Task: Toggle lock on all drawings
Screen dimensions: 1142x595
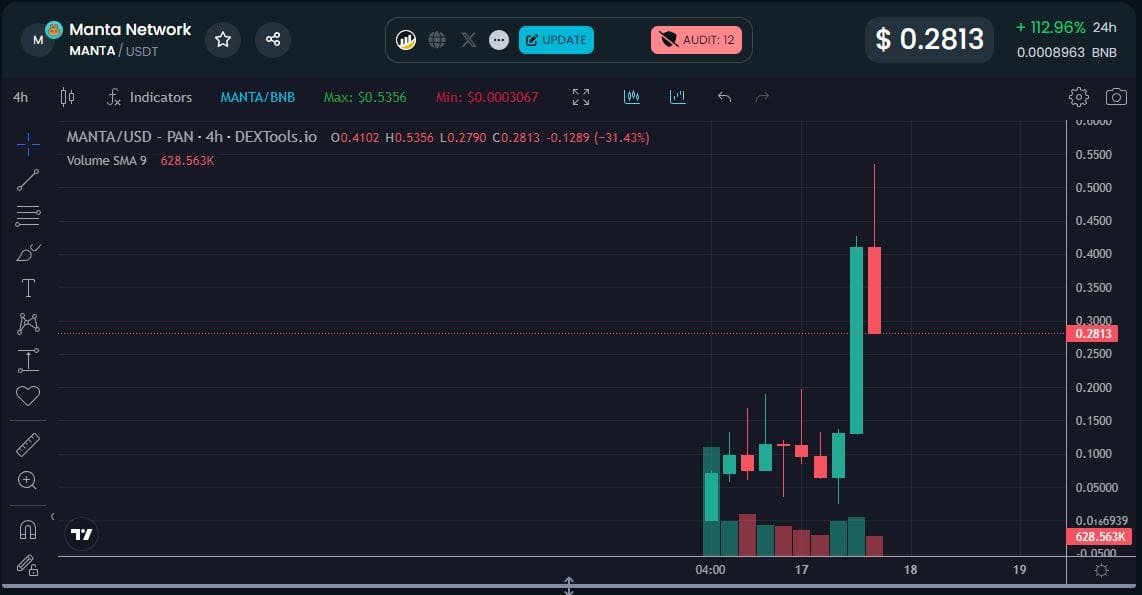Action: point(28,565)
